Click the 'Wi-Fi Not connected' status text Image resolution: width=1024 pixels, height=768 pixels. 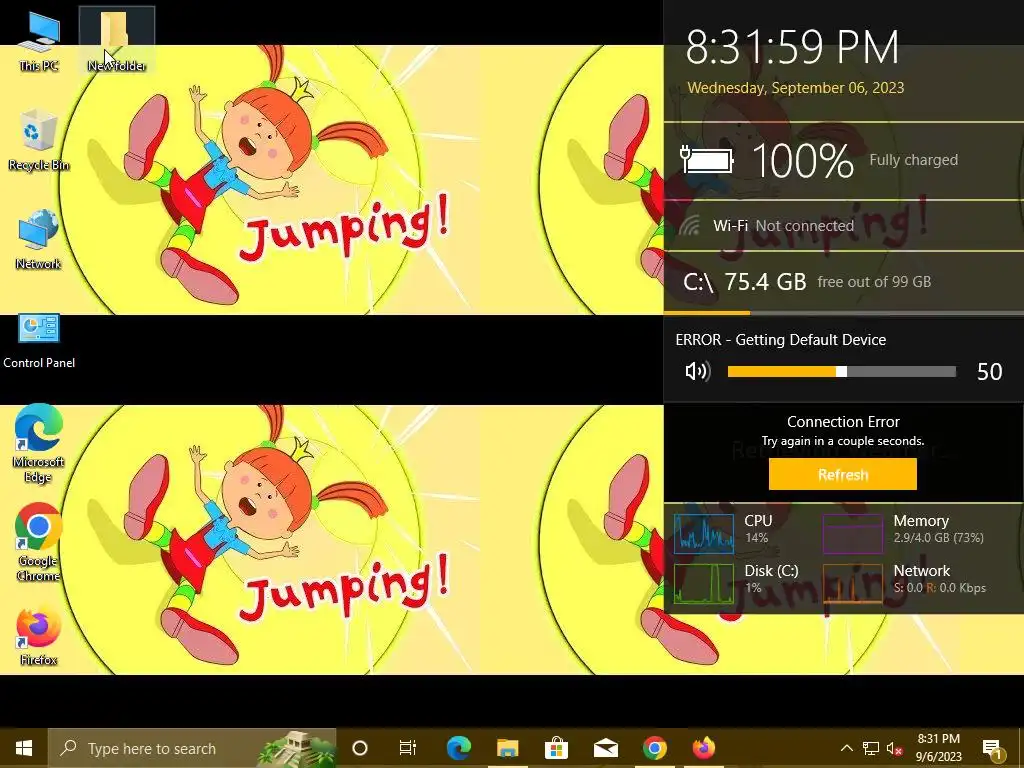[784, 226]
